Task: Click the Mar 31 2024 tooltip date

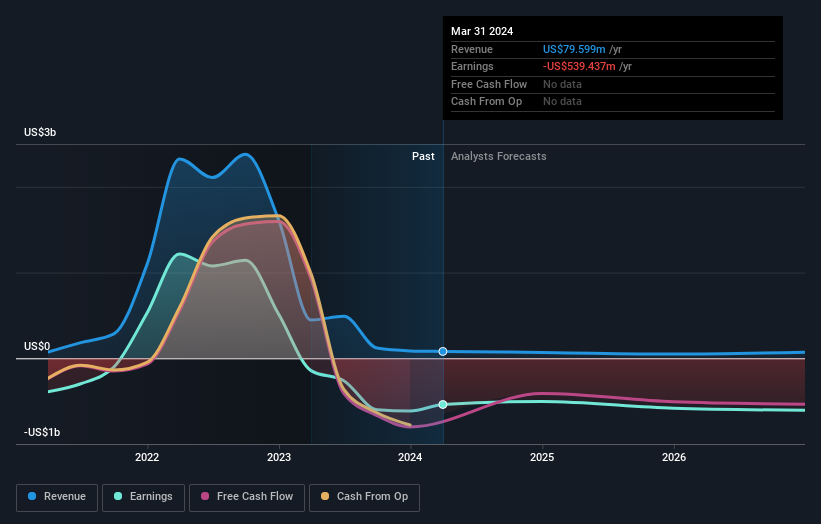Action: click(482, 31)
